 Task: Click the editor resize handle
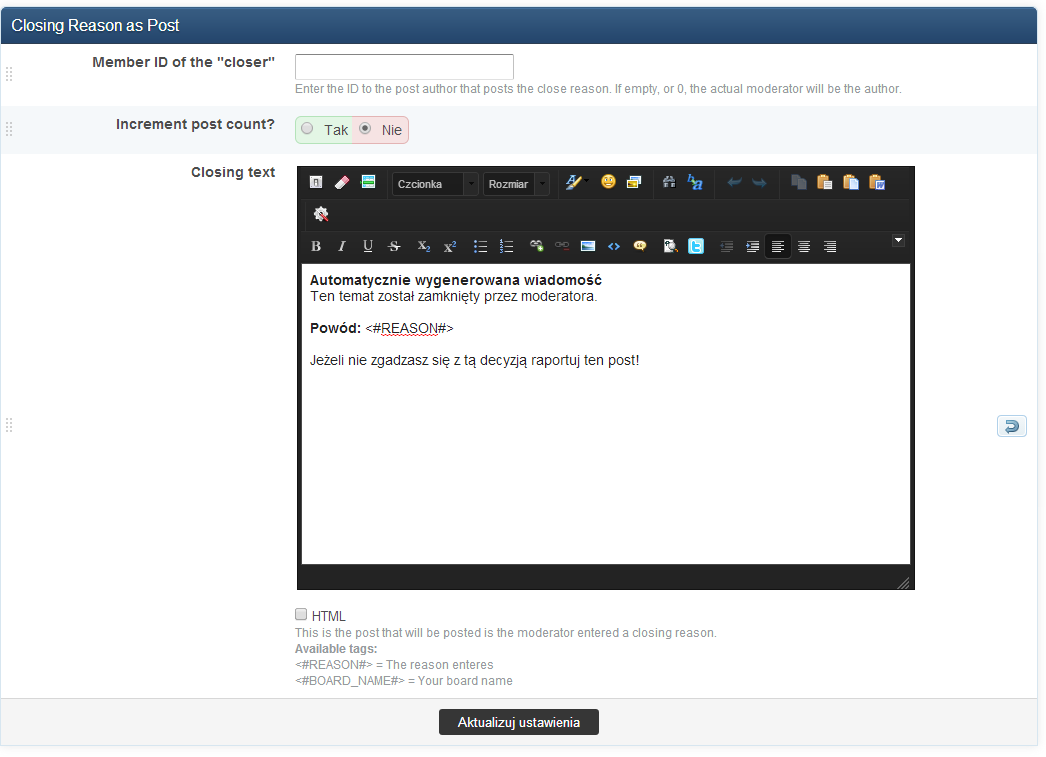(x=903, y=582)
